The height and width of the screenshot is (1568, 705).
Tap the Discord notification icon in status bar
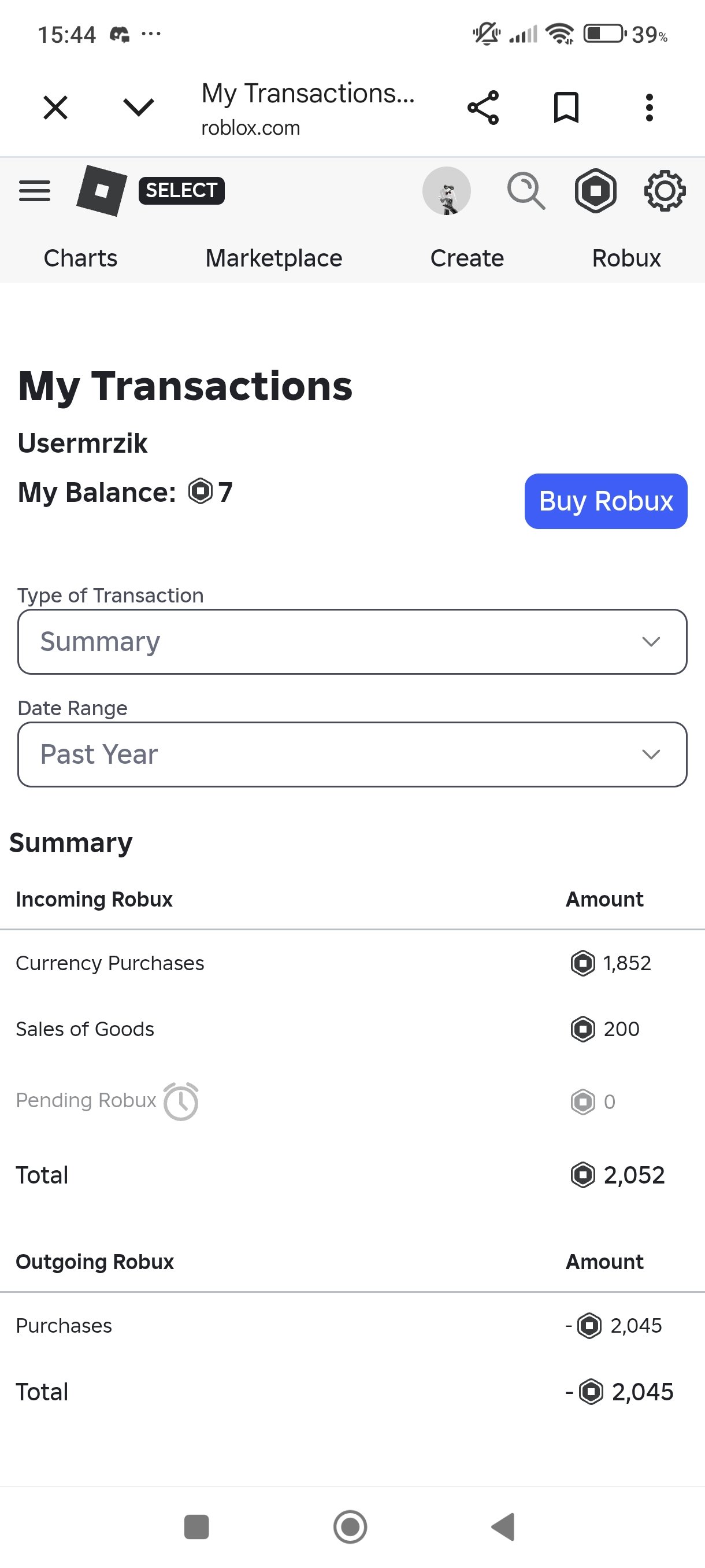(x=120, y=35)
